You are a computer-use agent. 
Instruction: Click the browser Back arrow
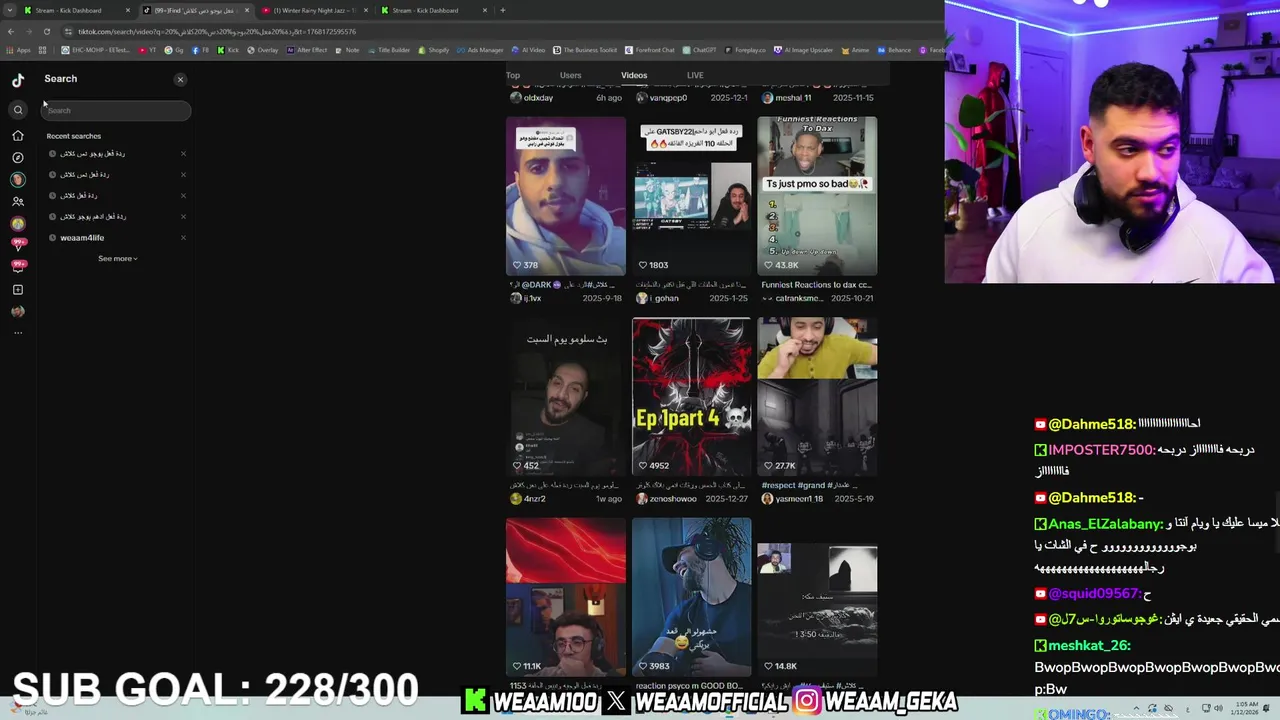click(11, 31)
